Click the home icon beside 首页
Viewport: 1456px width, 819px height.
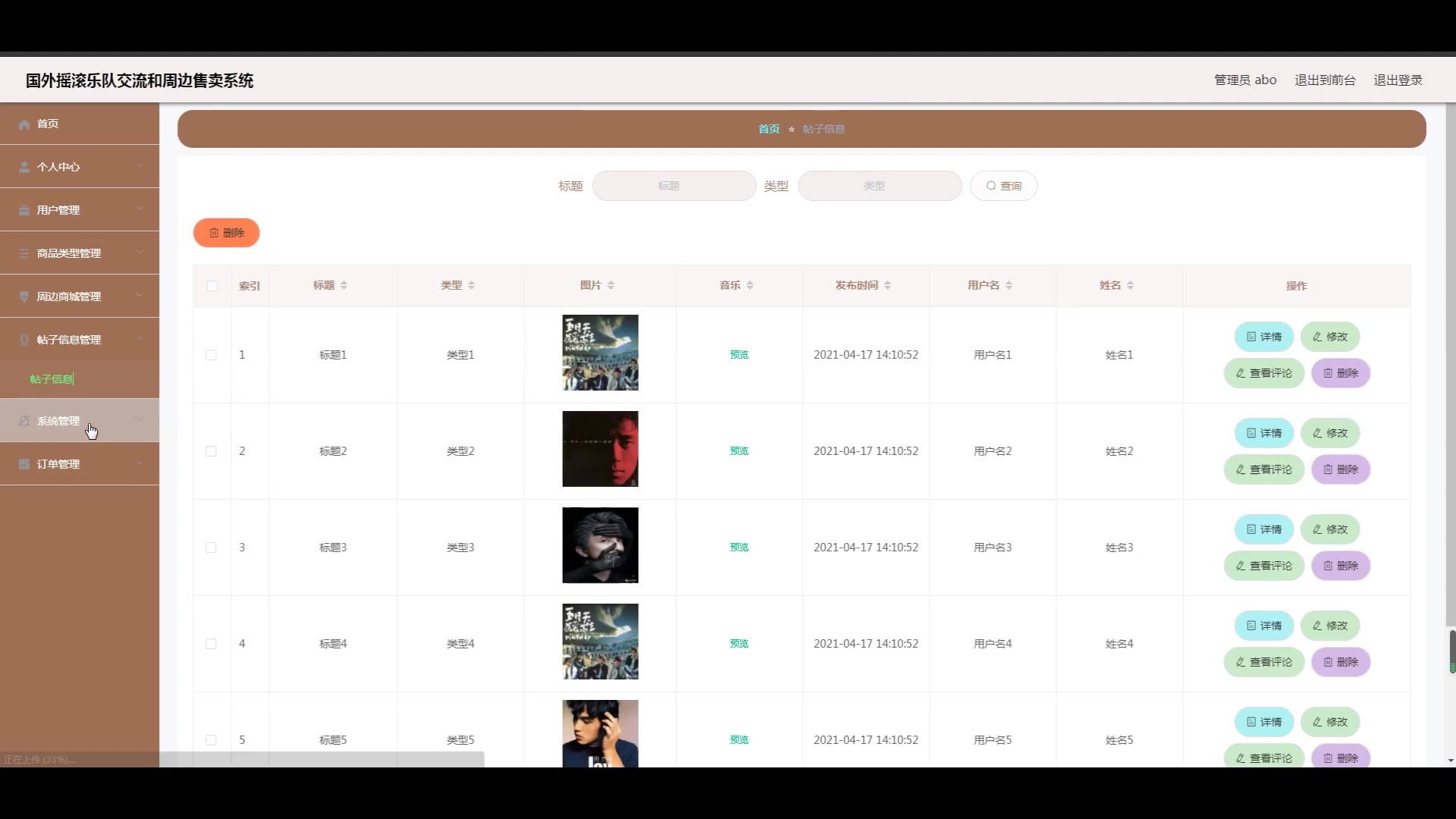[24, 124]
